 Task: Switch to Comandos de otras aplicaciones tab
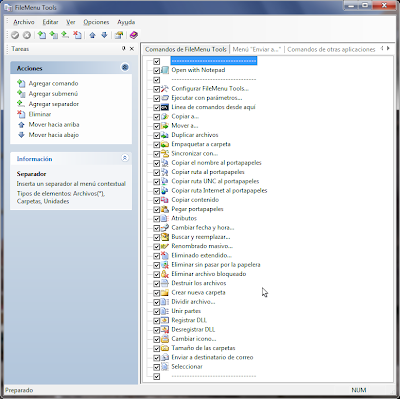coord(331,49)
